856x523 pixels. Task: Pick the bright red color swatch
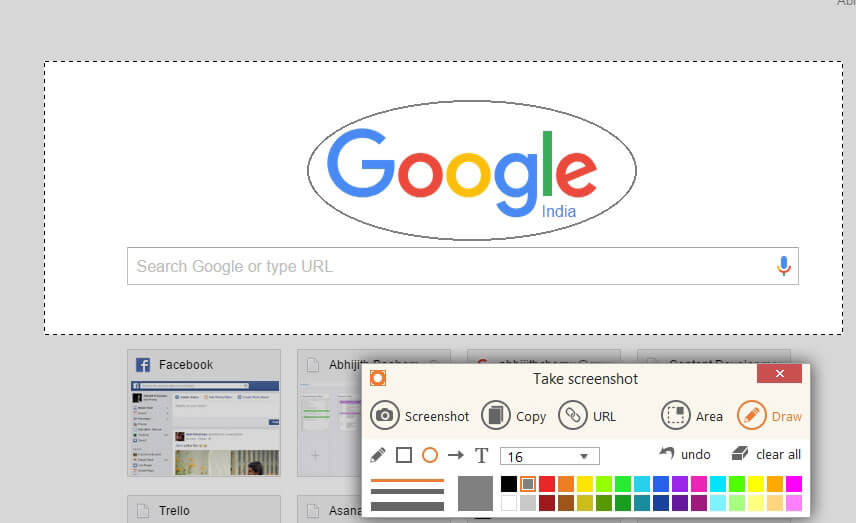(546, 484)
